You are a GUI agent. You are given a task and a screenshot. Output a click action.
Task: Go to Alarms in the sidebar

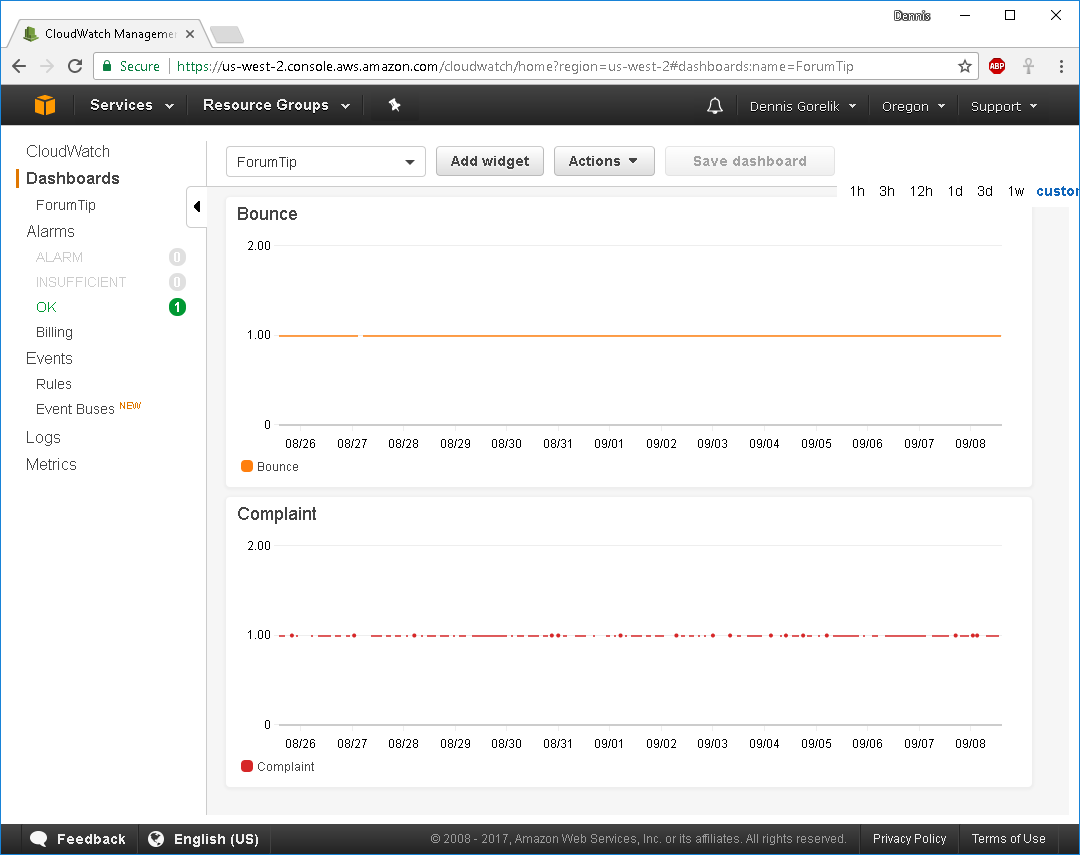pyautogui.click(x=50, y=231)
